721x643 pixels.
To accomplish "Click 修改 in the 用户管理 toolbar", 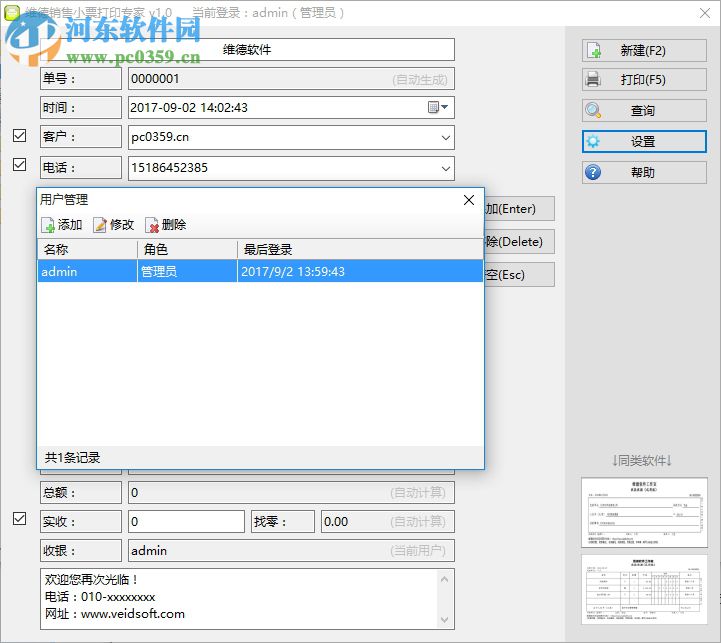I will [114, 225].
